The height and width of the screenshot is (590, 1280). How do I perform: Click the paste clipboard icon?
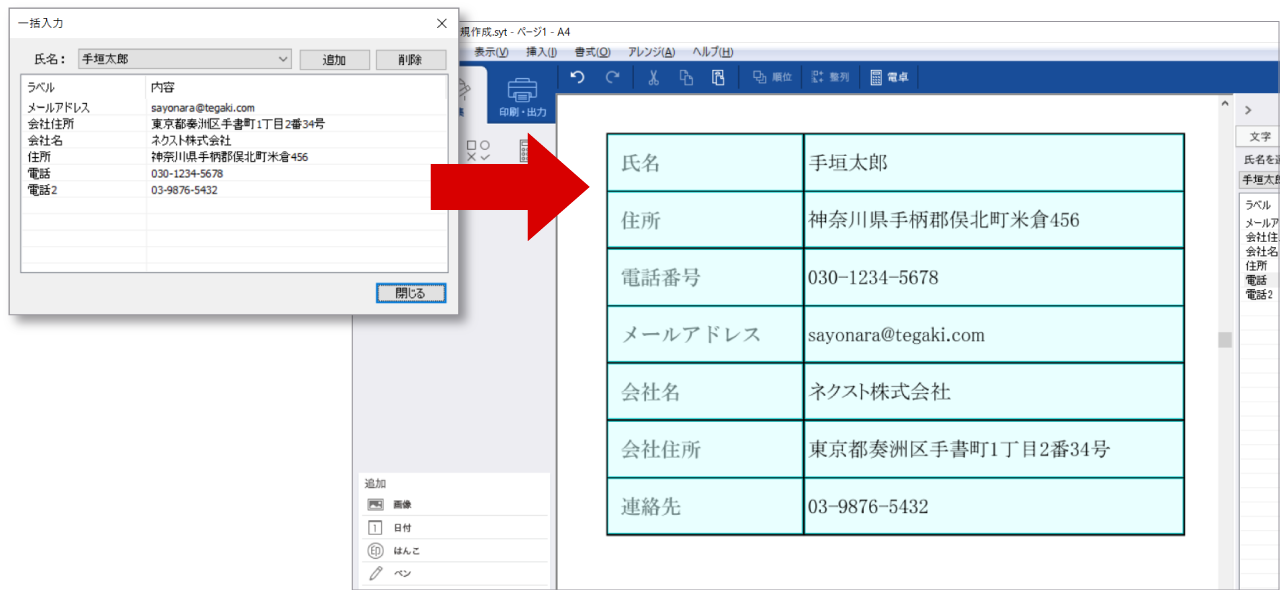[718, 77]
